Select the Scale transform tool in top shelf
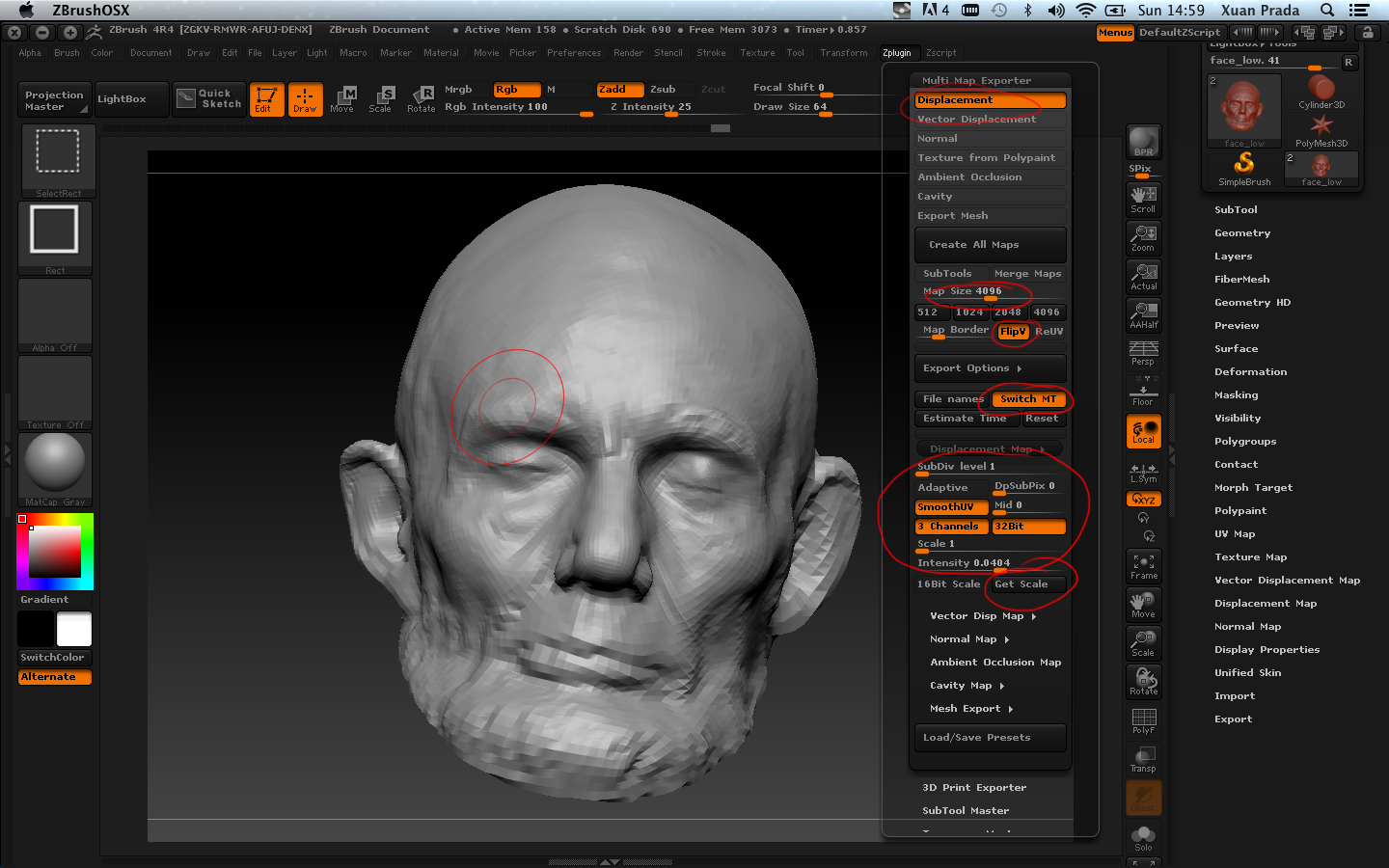Image resolution: width=1389 pixels, height=868 pixels. click(381, 99)
